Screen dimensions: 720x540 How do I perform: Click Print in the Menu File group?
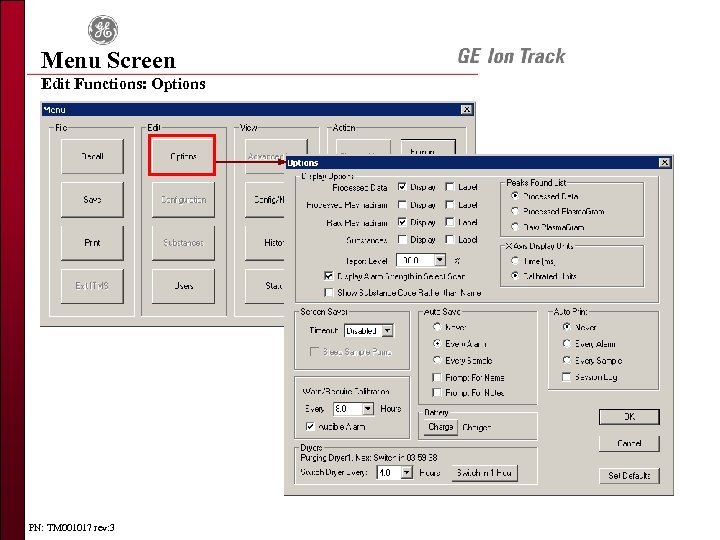(92, 243)
